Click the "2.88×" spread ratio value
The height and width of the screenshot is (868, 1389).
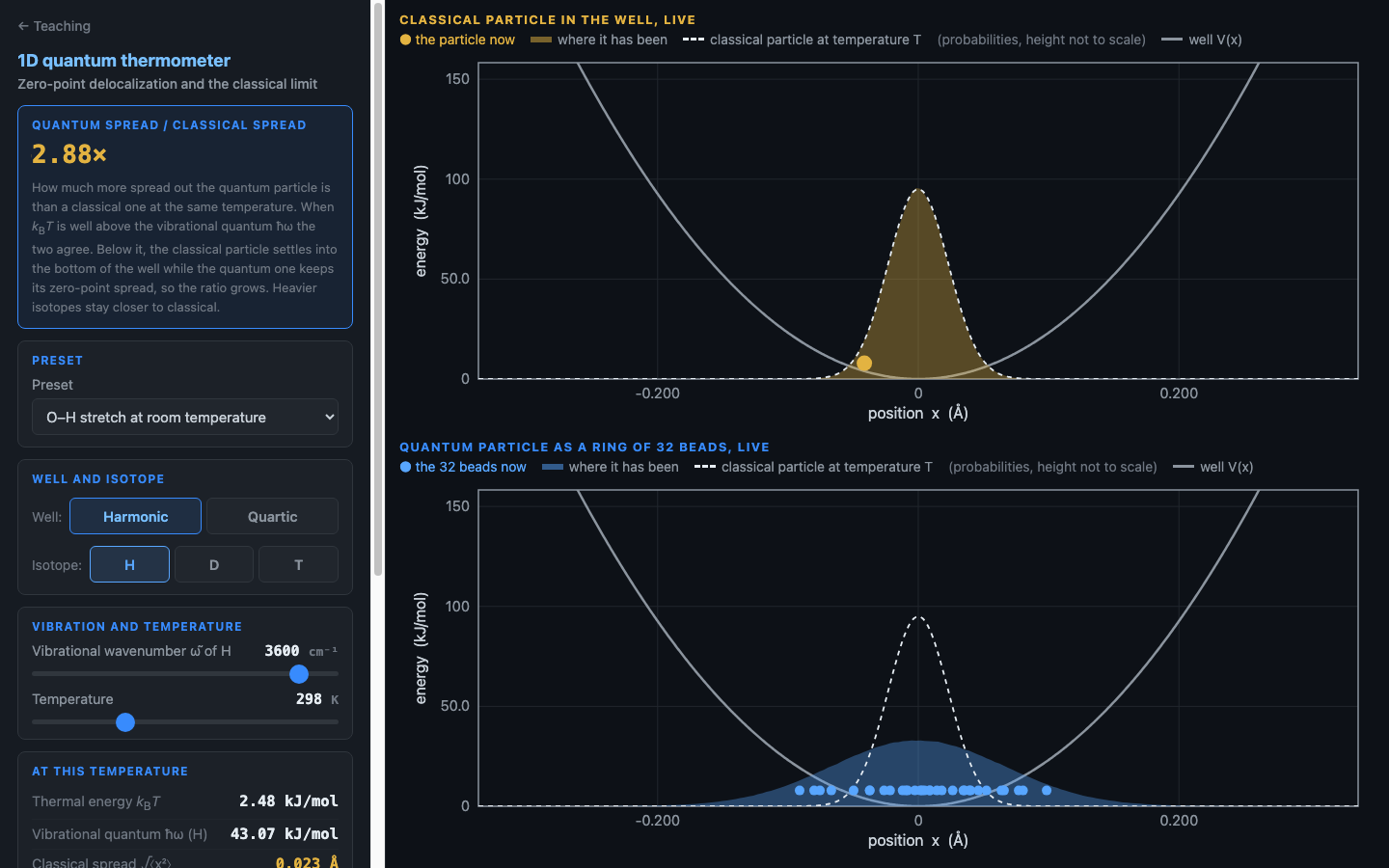pos(69,154)
